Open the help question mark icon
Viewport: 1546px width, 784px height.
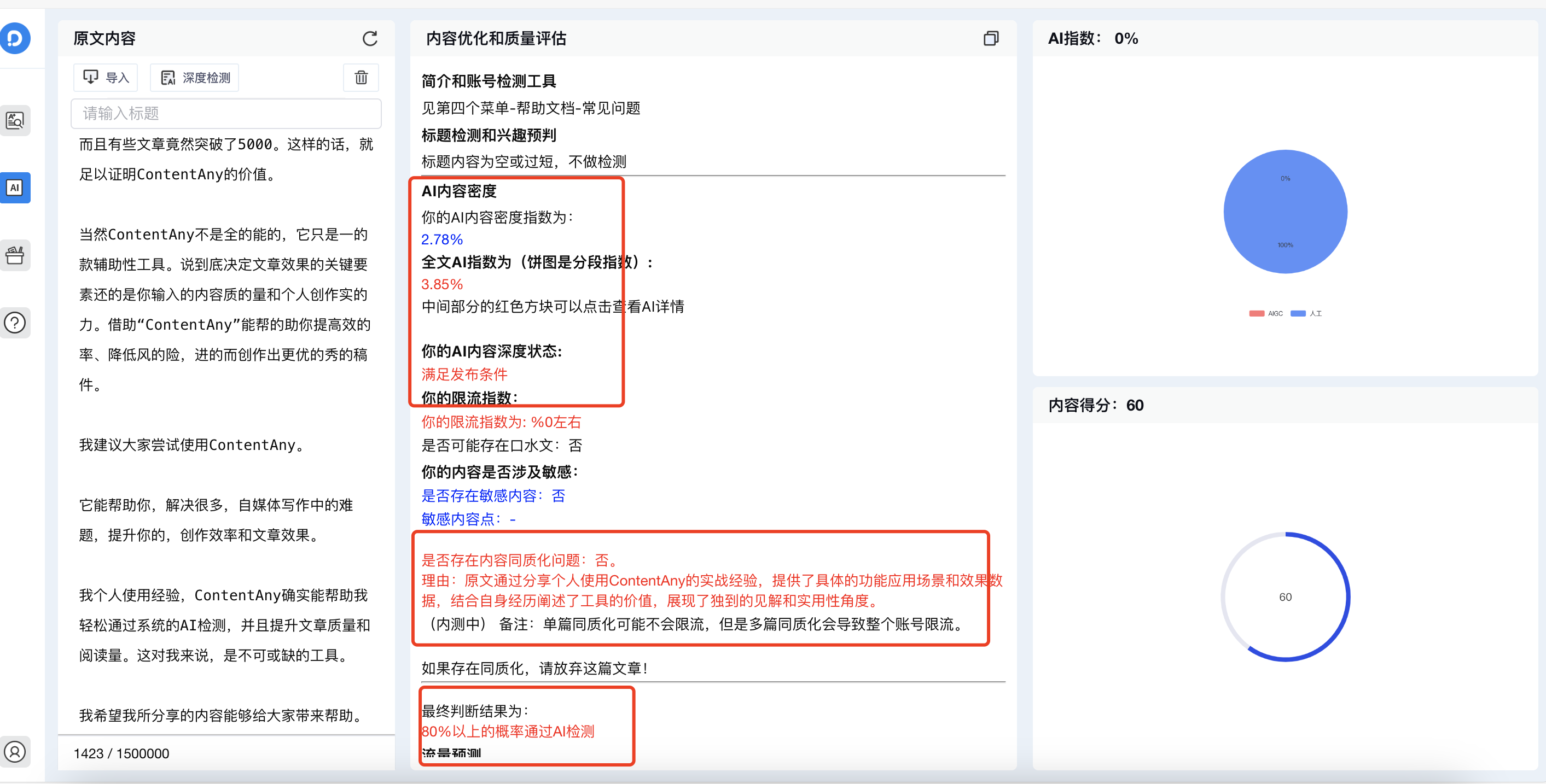[x=15, y=323]
